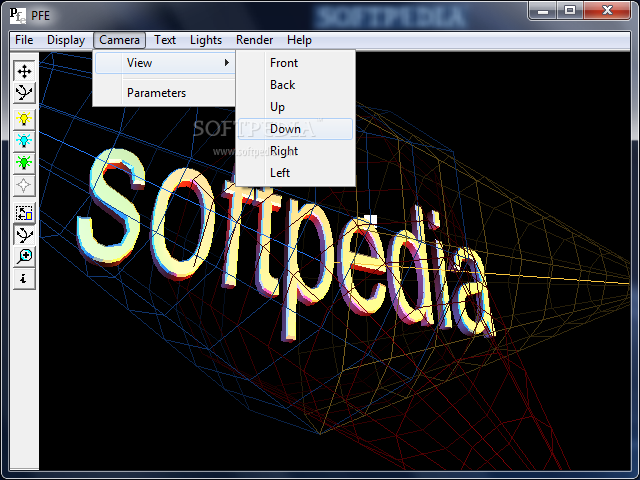The image size is (640, 480).
Task: Toggle the cyan light bulb
Action: [24, 141]
